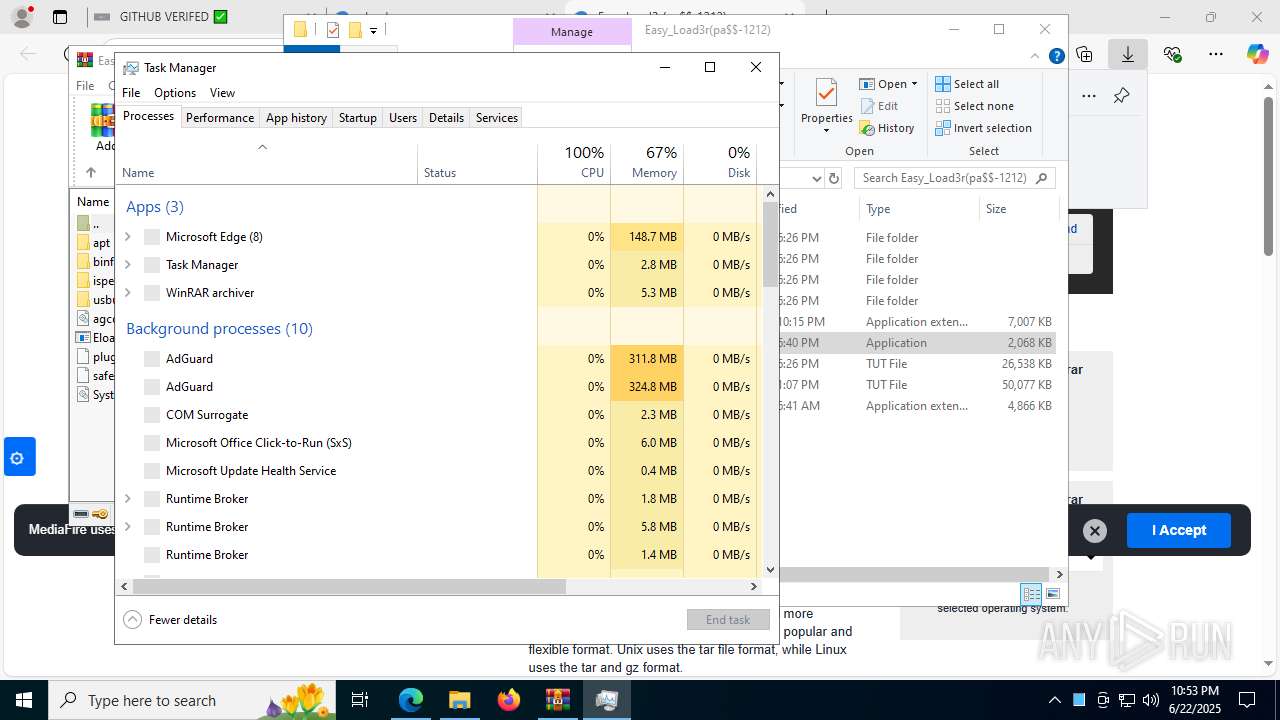Open Edge tab actions menu icon
The image size is (1280, 720).
tap(60, 17)
